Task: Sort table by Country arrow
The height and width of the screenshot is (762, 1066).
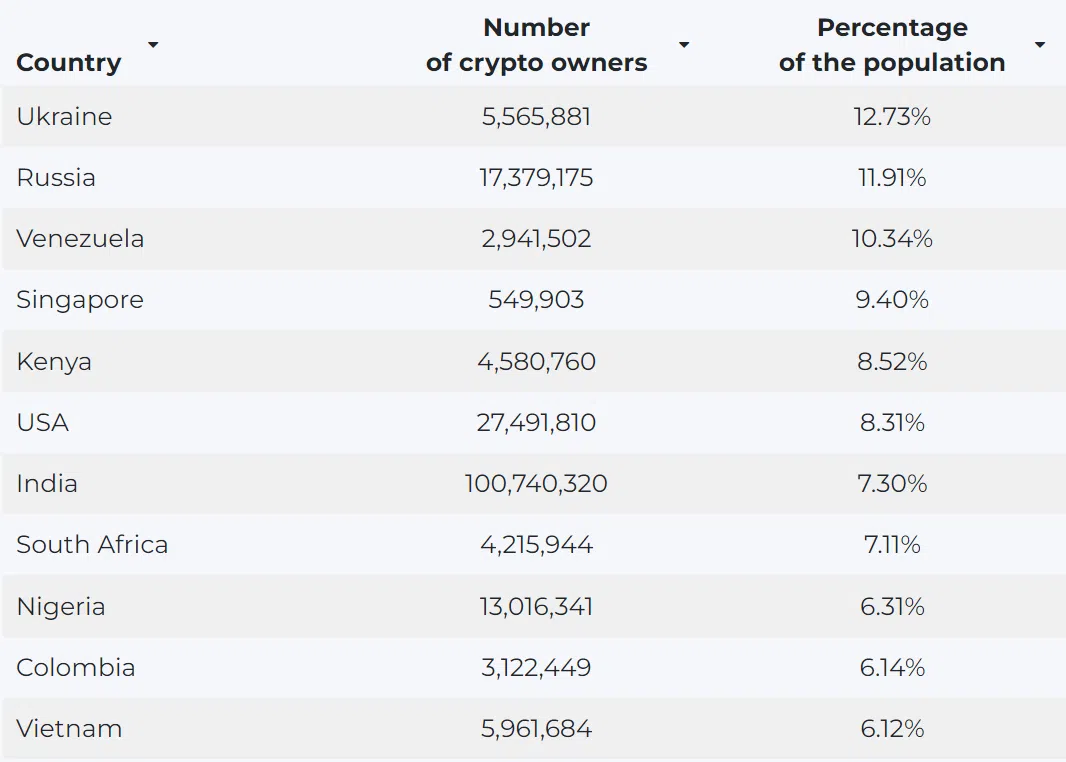Action: coord(153,45)
